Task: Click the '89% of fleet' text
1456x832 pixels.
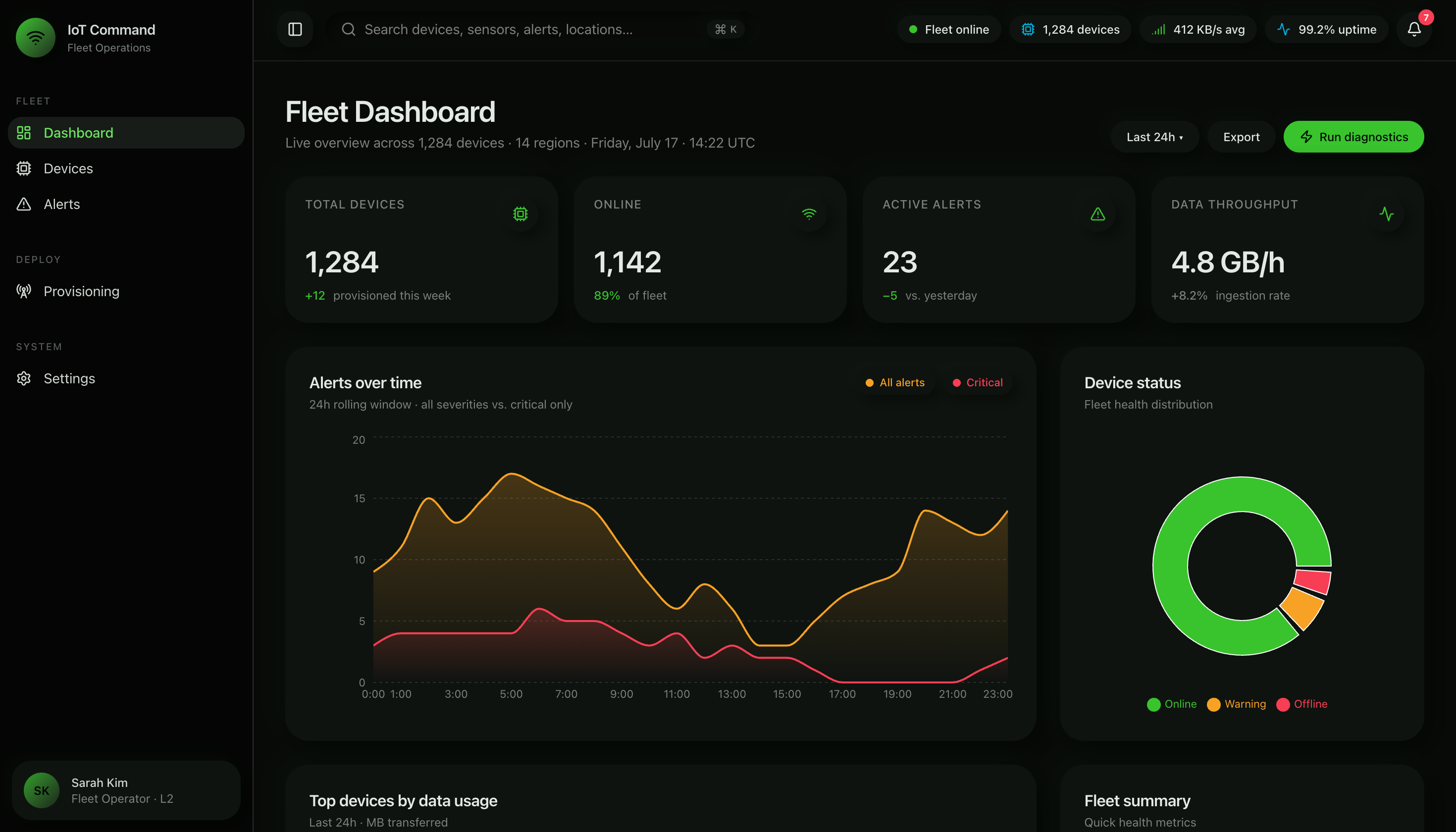Action: [630, 296]
